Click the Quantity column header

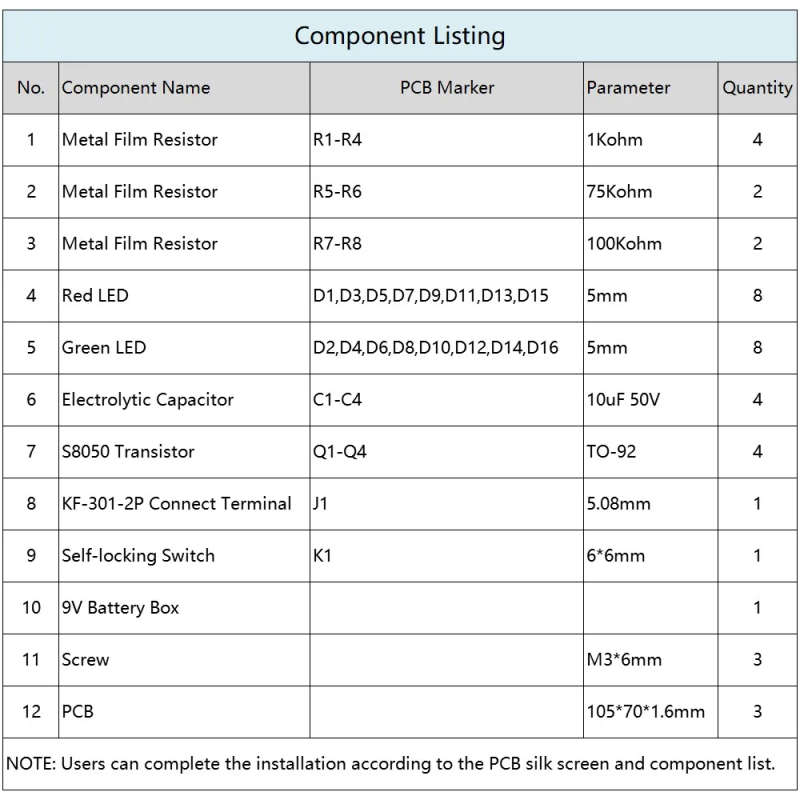point(757,88)
